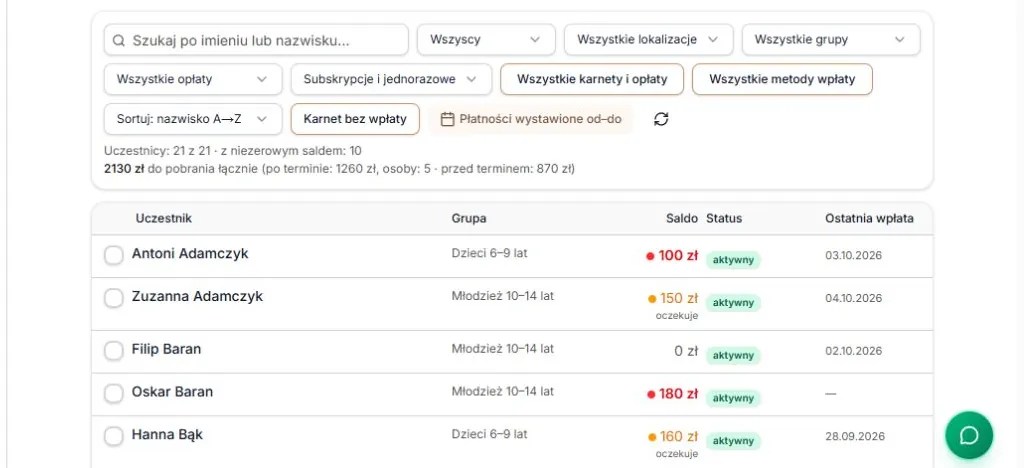Click the Saldo column header
The height and width of the screenshot is (468, 1024).
[682, 218]
